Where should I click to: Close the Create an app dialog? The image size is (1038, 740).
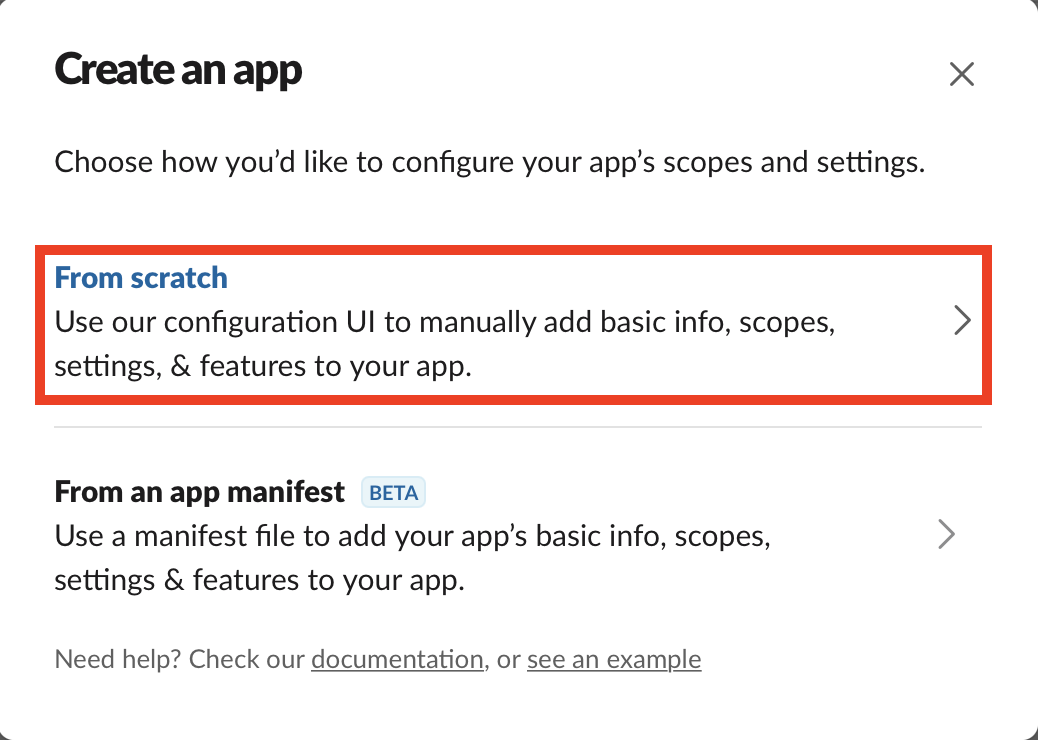(x=961, y=74)
